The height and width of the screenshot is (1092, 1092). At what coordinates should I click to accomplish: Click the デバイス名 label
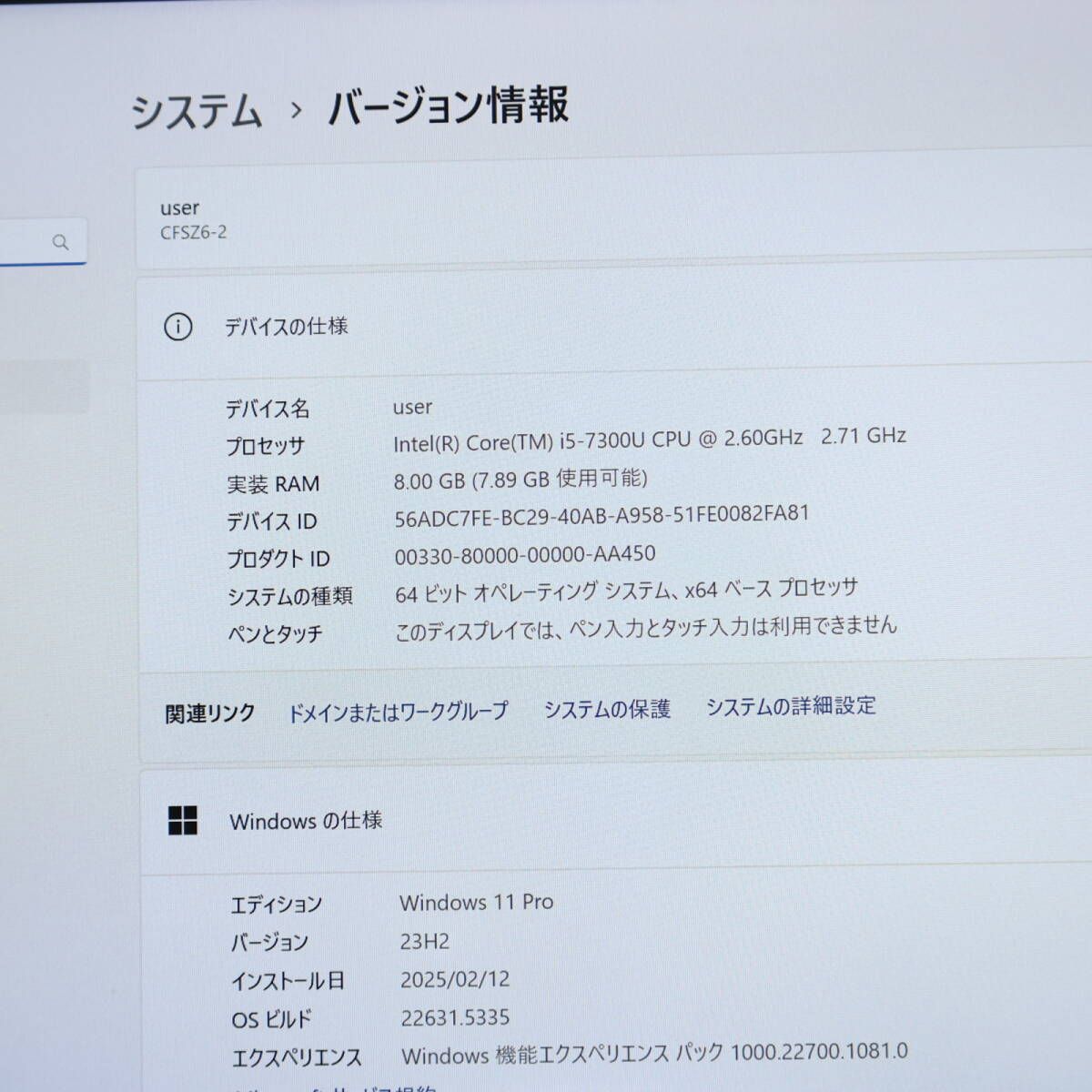pyautogui.click(x=268, y=409)
